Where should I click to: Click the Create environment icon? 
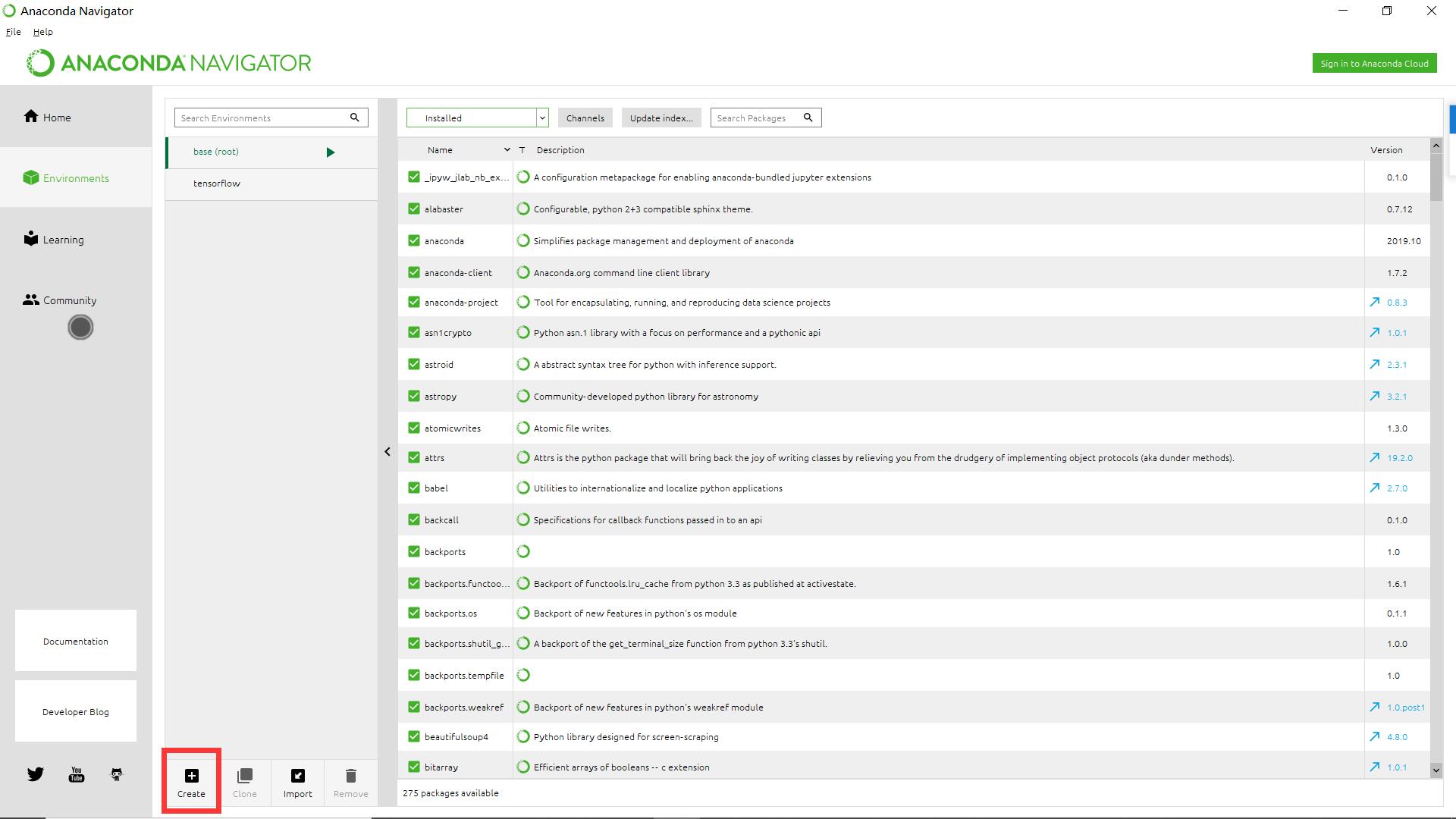[191, 776]
